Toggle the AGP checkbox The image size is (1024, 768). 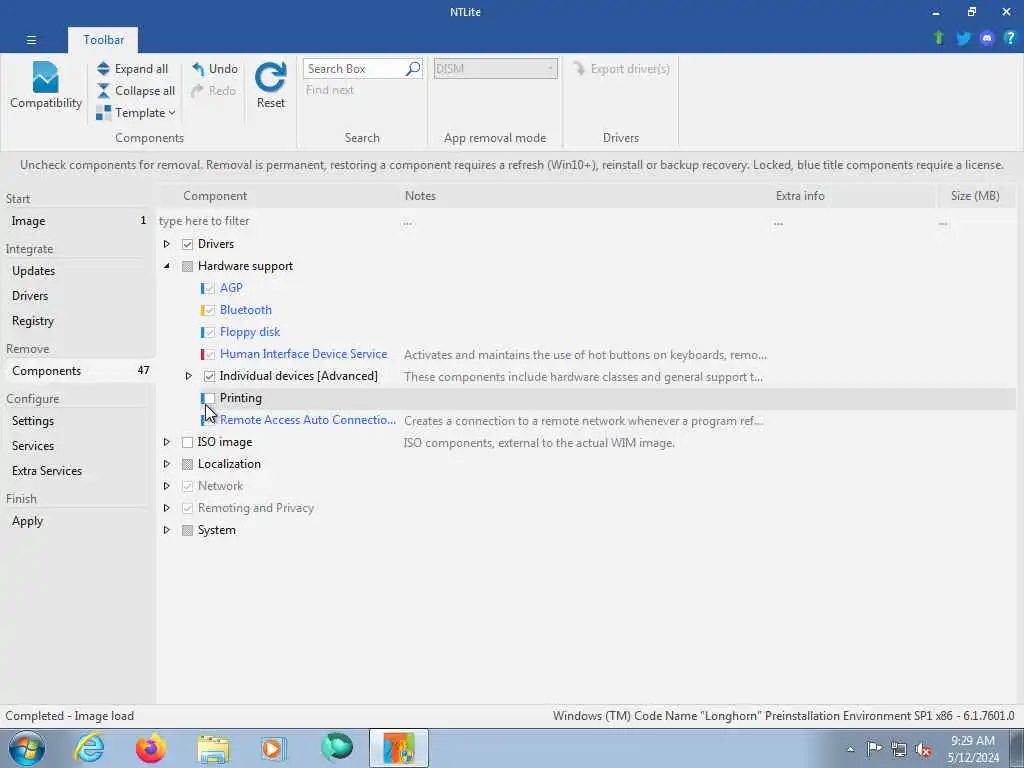point(209,288)
